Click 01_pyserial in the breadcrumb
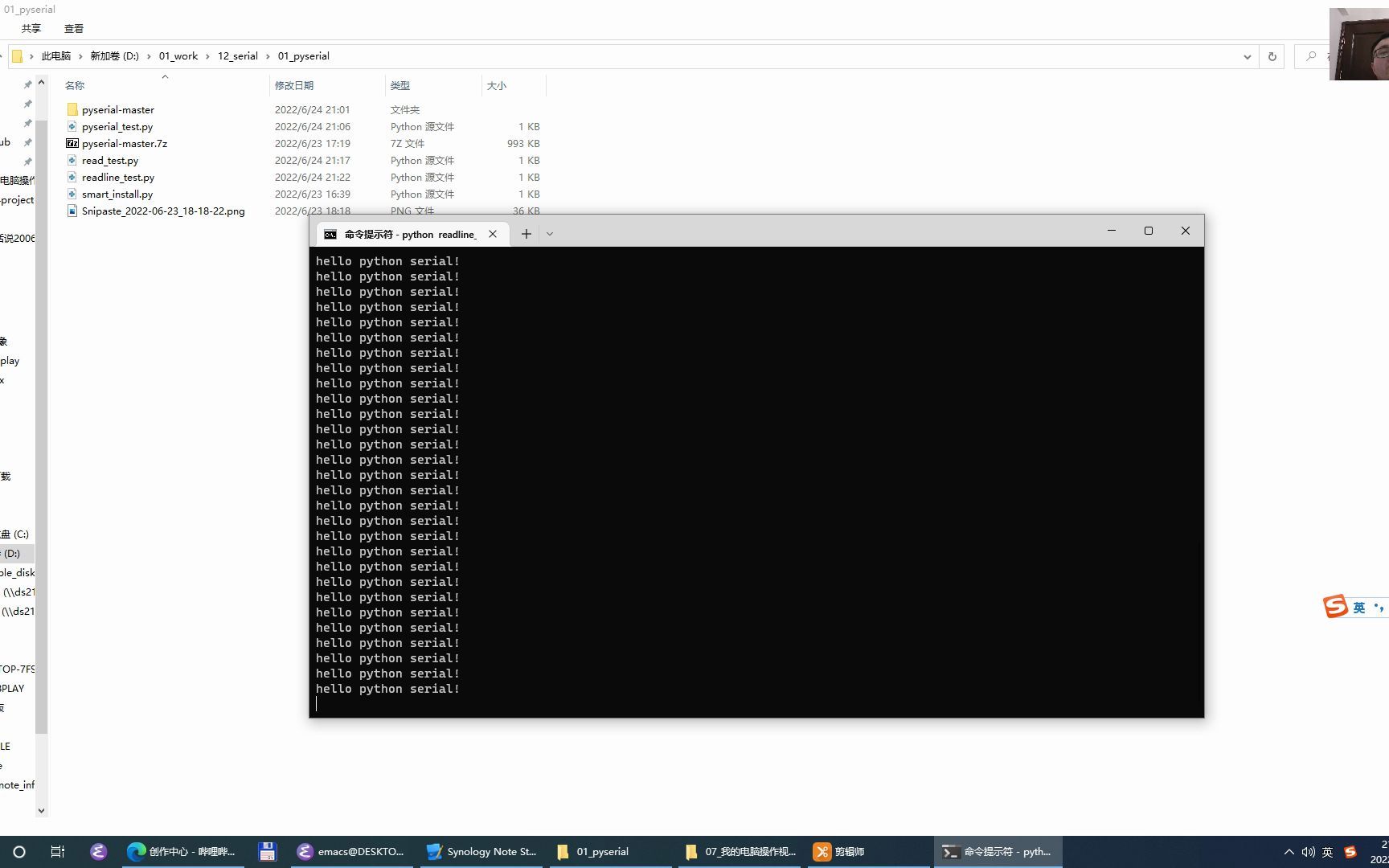 coord(304,56)
